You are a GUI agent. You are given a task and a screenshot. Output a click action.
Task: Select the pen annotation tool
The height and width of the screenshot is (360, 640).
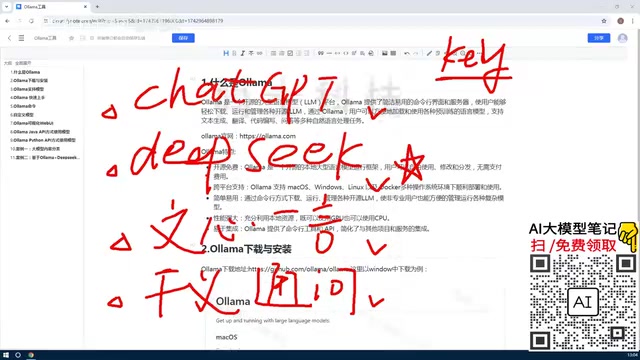click(x=429, y=53)
